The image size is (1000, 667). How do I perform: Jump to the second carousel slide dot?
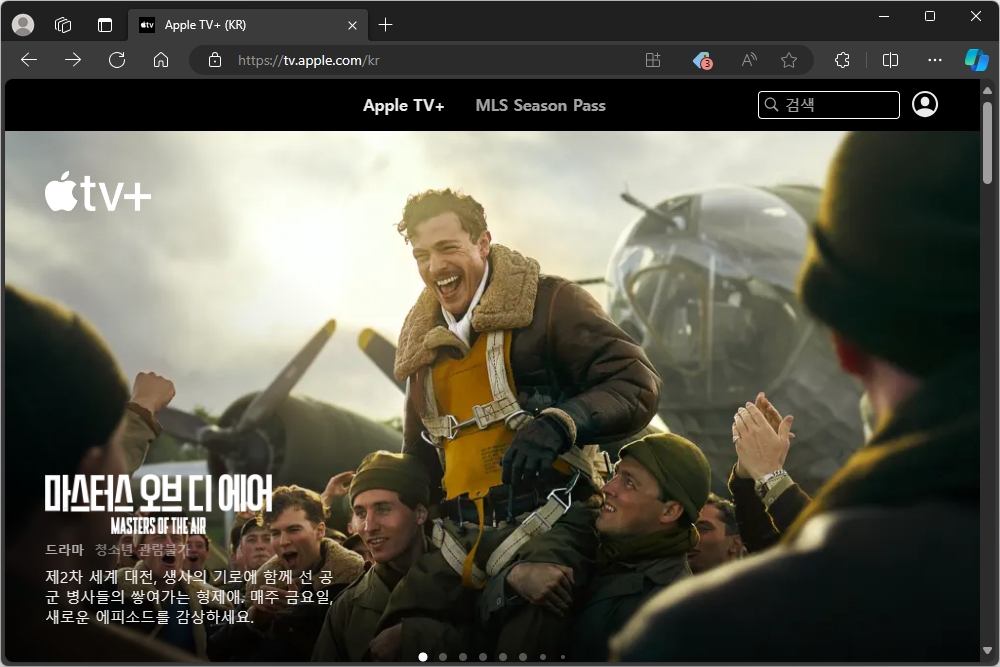[443, 657]
